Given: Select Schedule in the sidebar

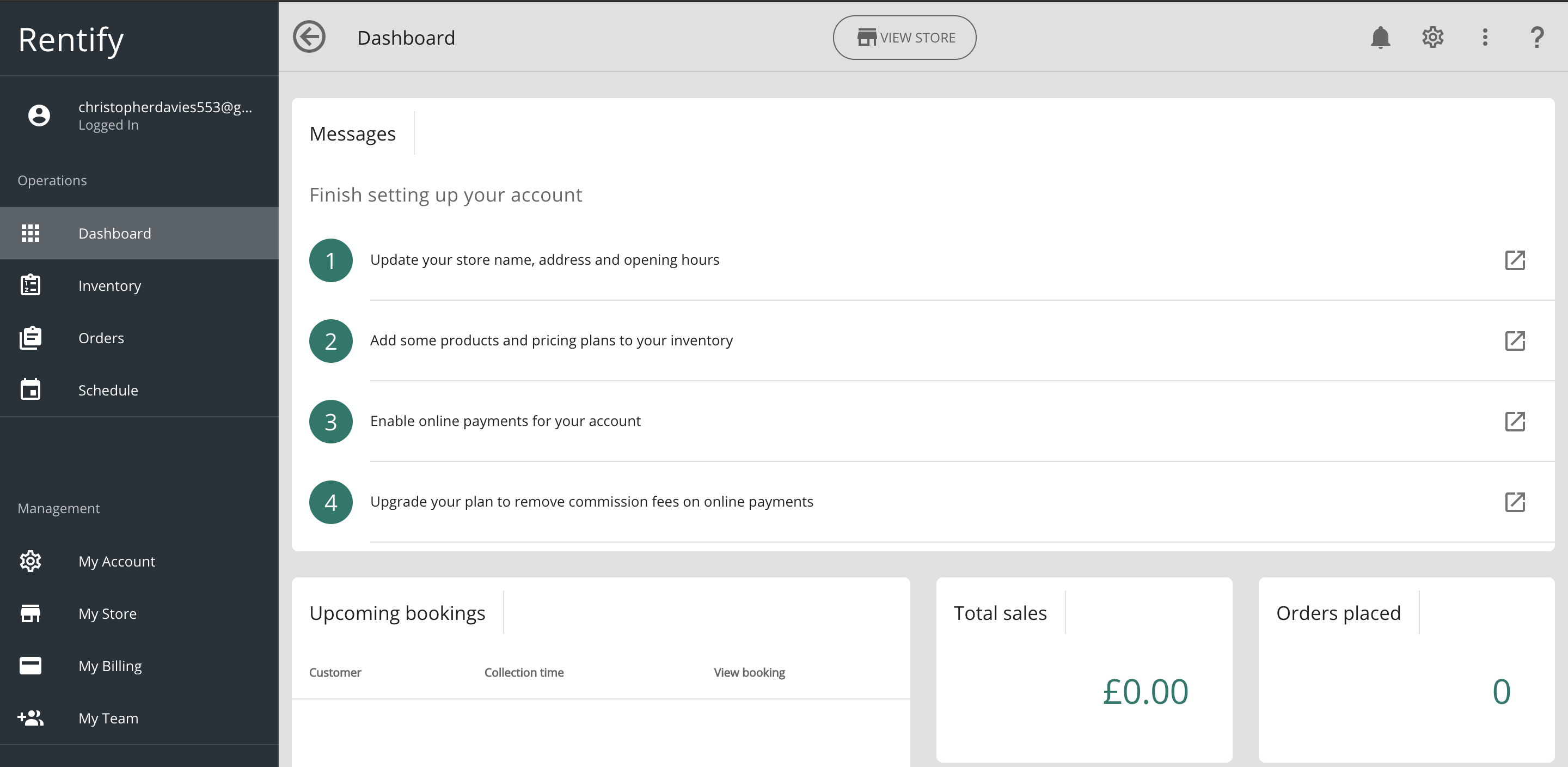Looking at the screenshot, I should point(108,391).
